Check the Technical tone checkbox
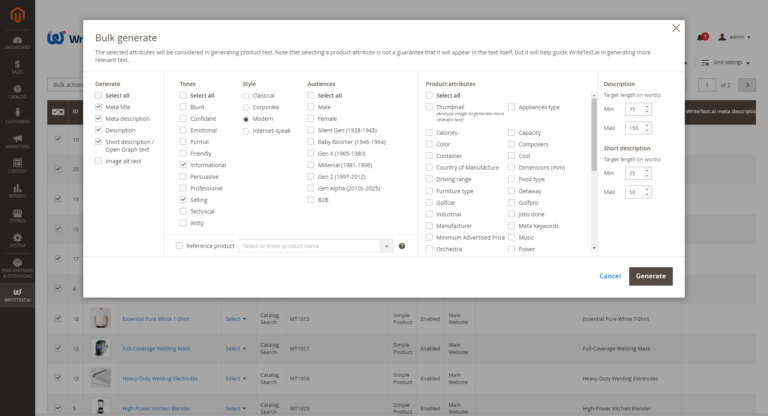 pos(183,211)
